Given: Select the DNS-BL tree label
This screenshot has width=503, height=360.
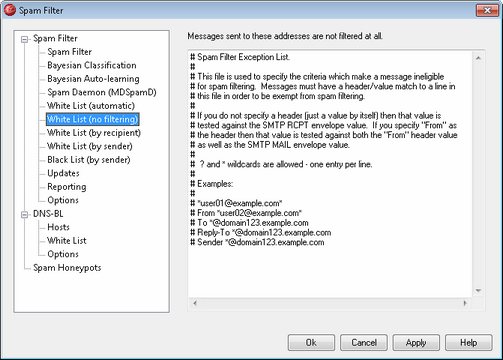Looking at the screenshot, I should click(x=48, y=214).
